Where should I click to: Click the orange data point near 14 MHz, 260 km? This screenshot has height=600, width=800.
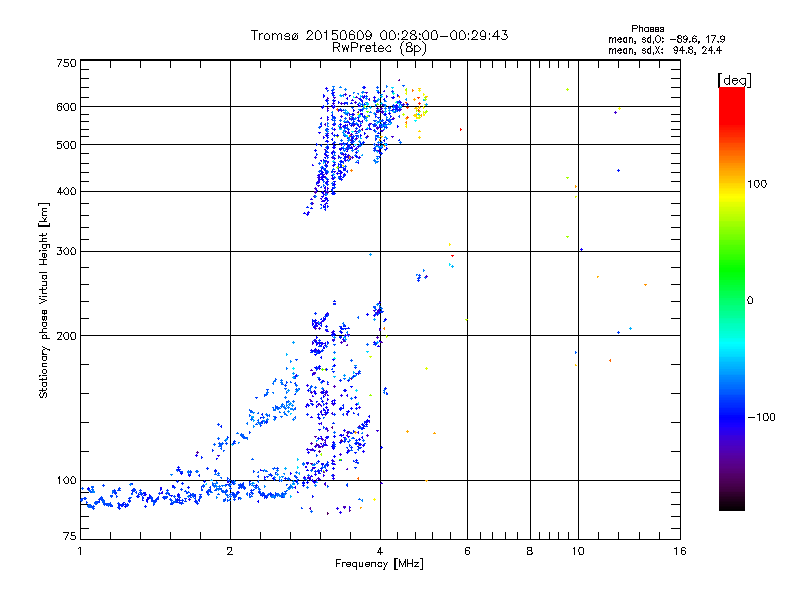(x=645, y=285)
